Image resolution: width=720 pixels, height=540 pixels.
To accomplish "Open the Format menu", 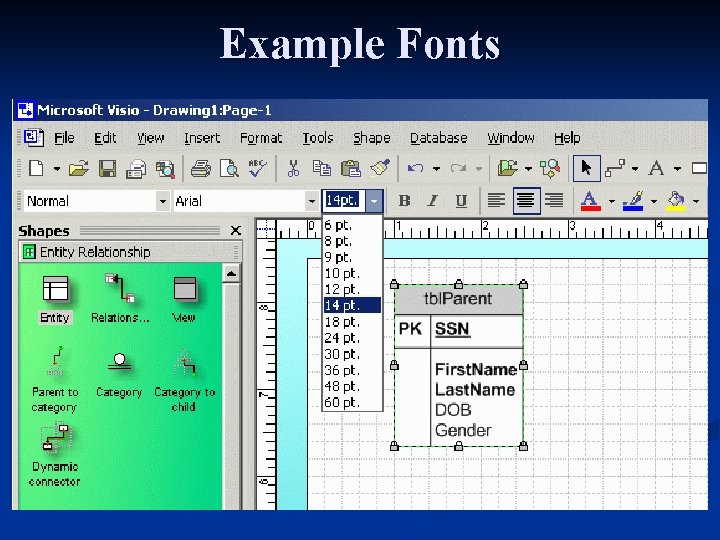I will tap(261, 138).
